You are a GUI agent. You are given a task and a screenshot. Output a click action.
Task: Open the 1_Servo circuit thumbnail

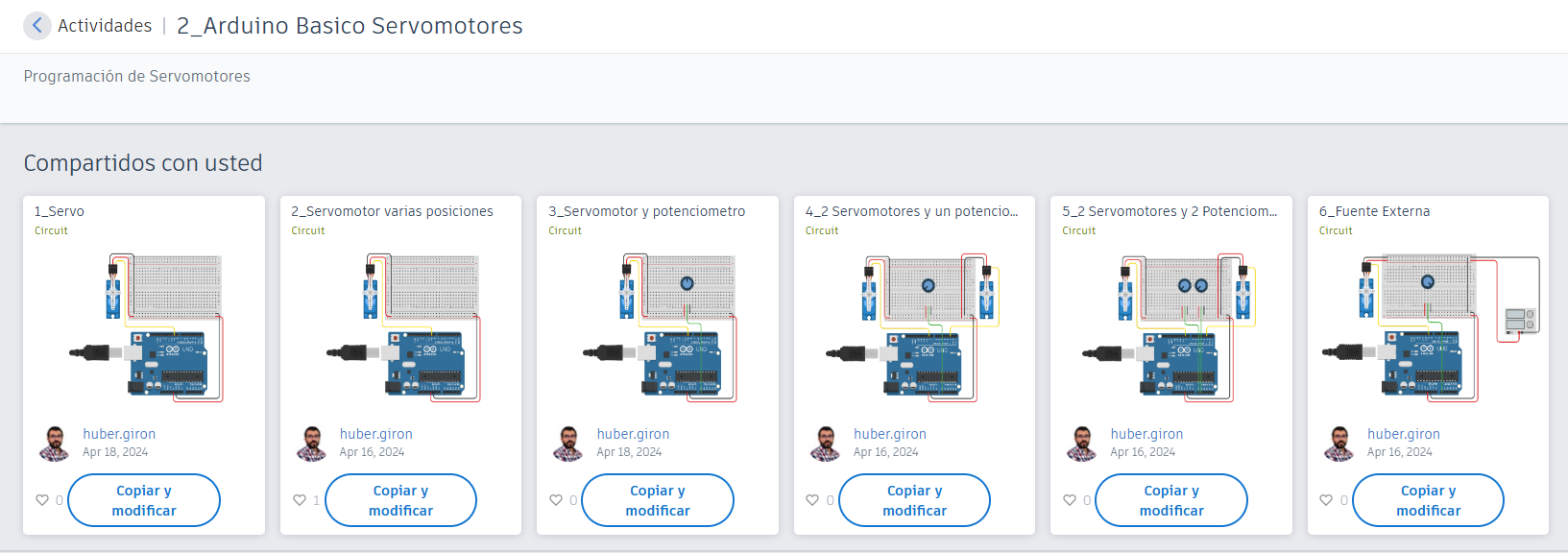(x=144, y=327)
